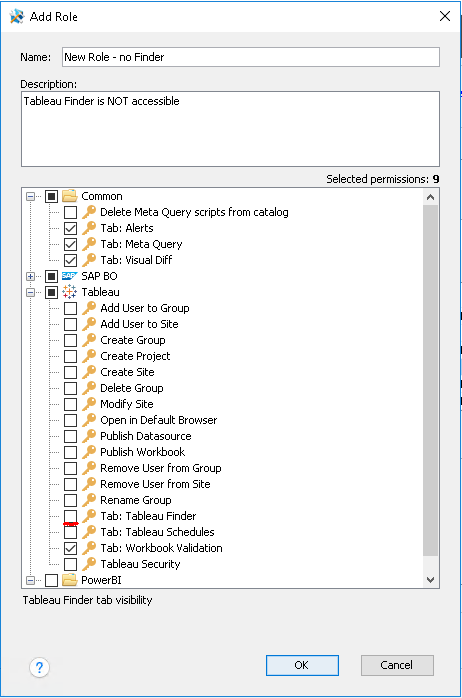Click scroll down arrow in permissions list
This screenshot has width=462, height=698.
click(430, 580)
